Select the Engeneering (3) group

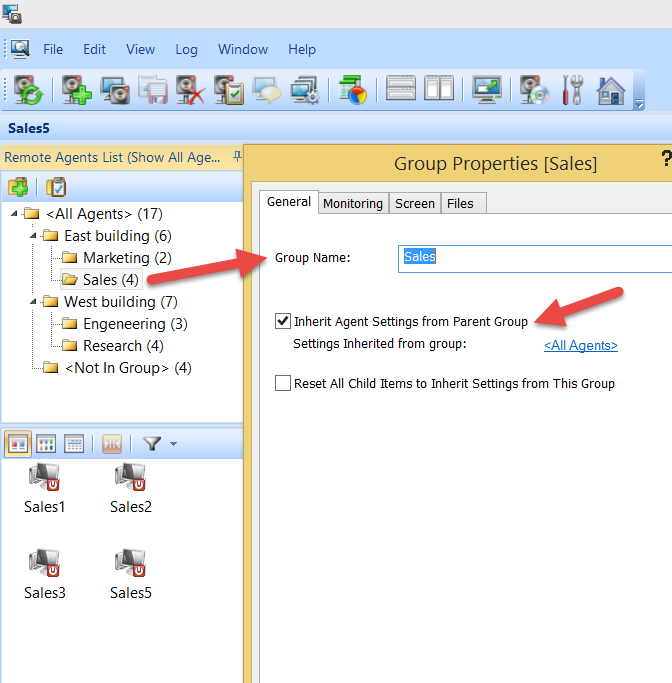tap(135, 324)
